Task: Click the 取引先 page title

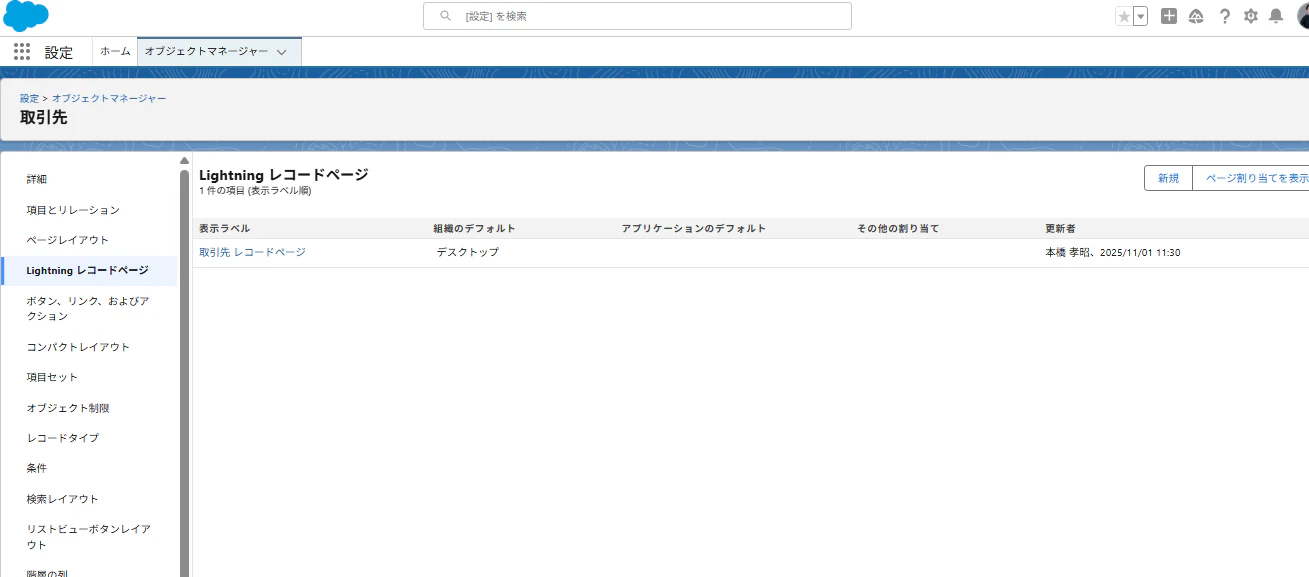Action: point(44,117)
